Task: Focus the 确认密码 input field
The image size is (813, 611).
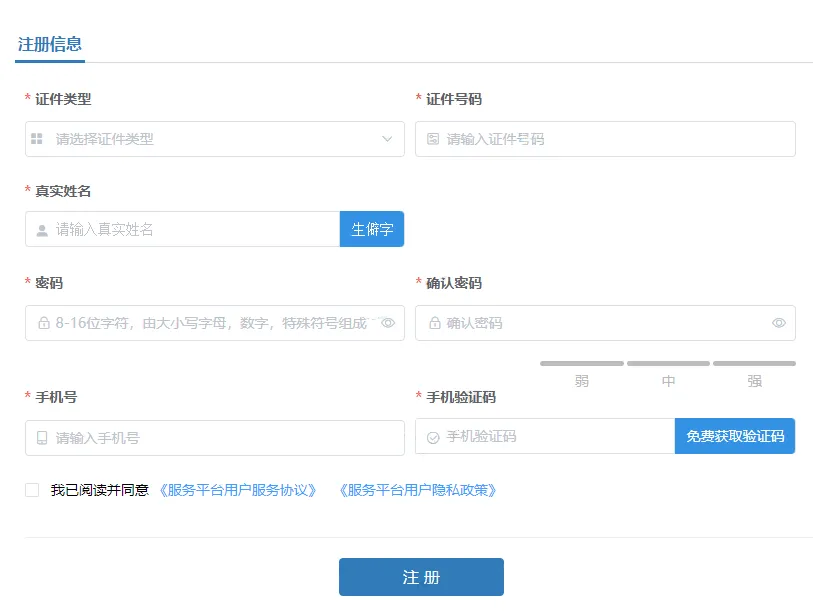Action: [605, 323]
